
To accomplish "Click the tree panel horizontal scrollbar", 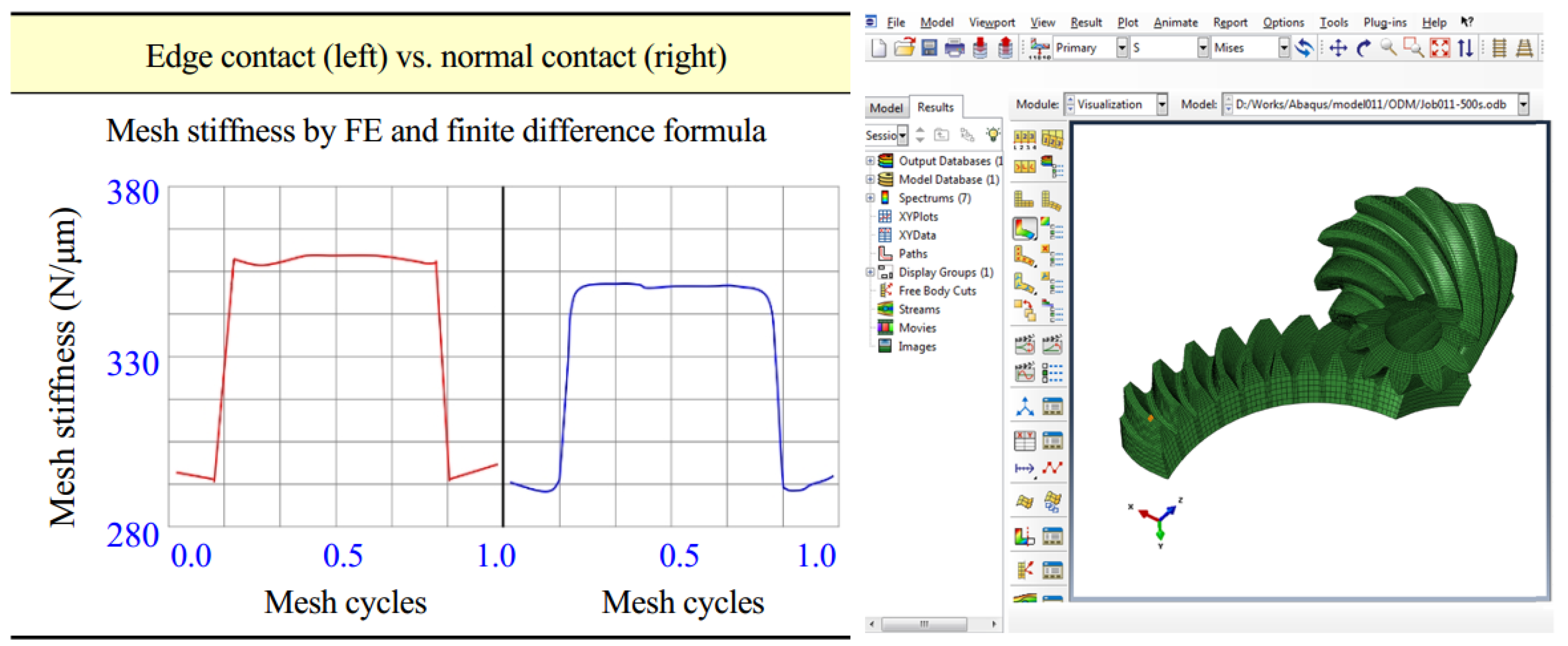I will tap(923, 624).
